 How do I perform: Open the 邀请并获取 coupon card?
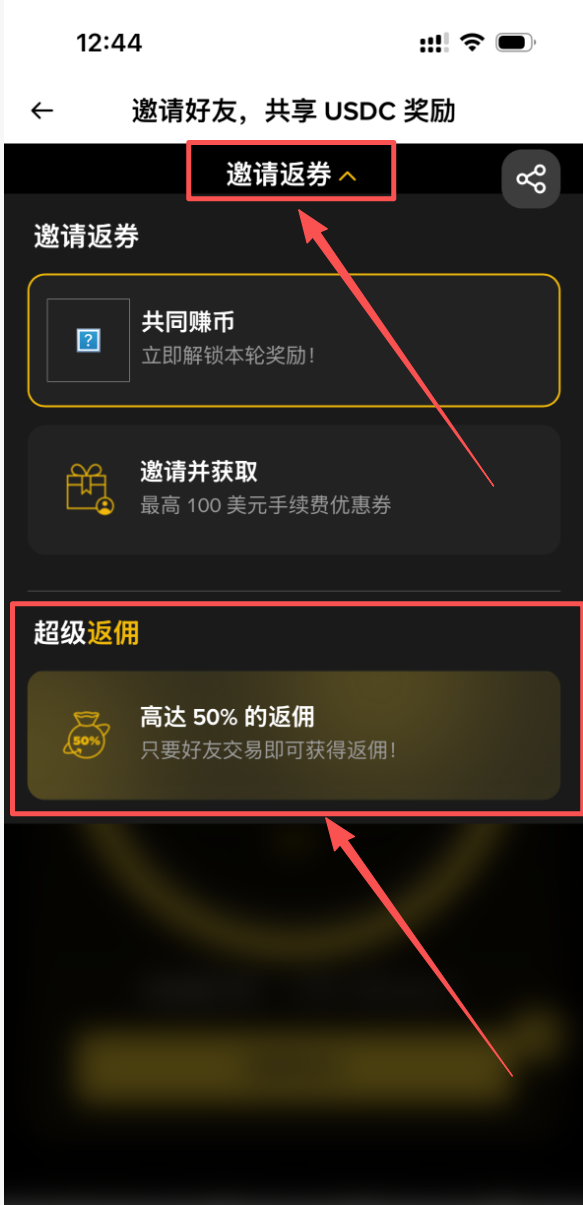click(x=294, y=489)
